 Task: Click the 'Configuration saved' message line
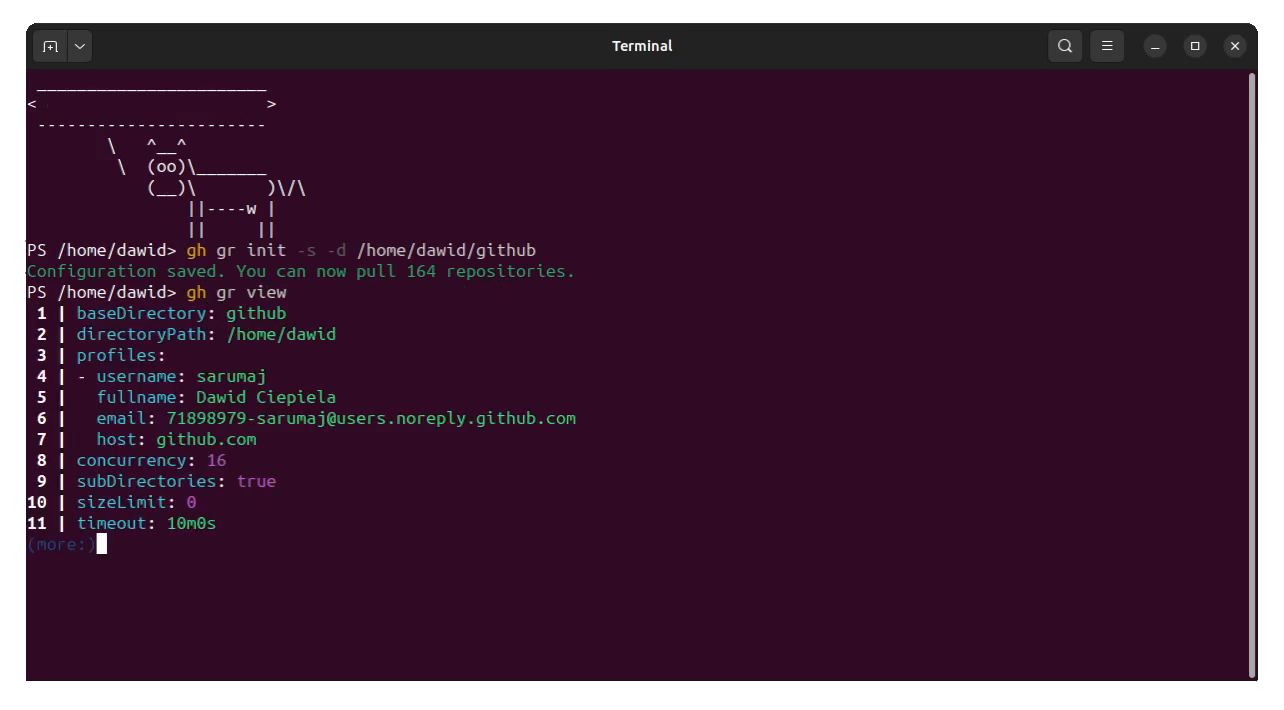[x=301, y=271]
